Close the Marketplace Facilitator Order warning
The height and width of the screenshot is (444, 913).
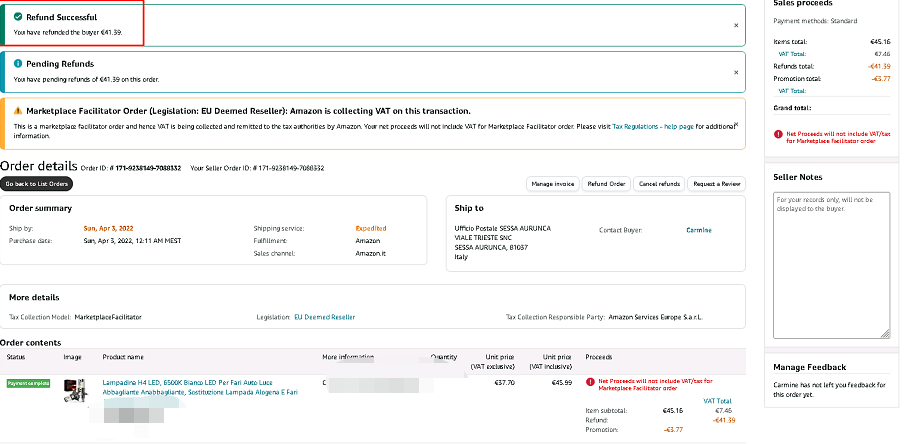[736, 124]
